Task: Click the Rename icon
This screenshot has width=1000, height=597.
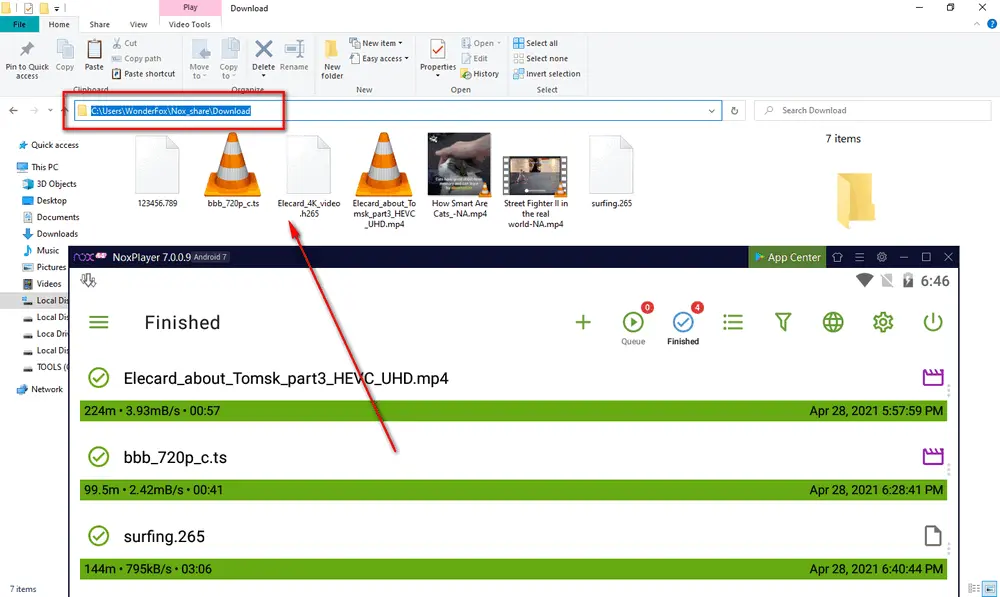Action: 294,48
